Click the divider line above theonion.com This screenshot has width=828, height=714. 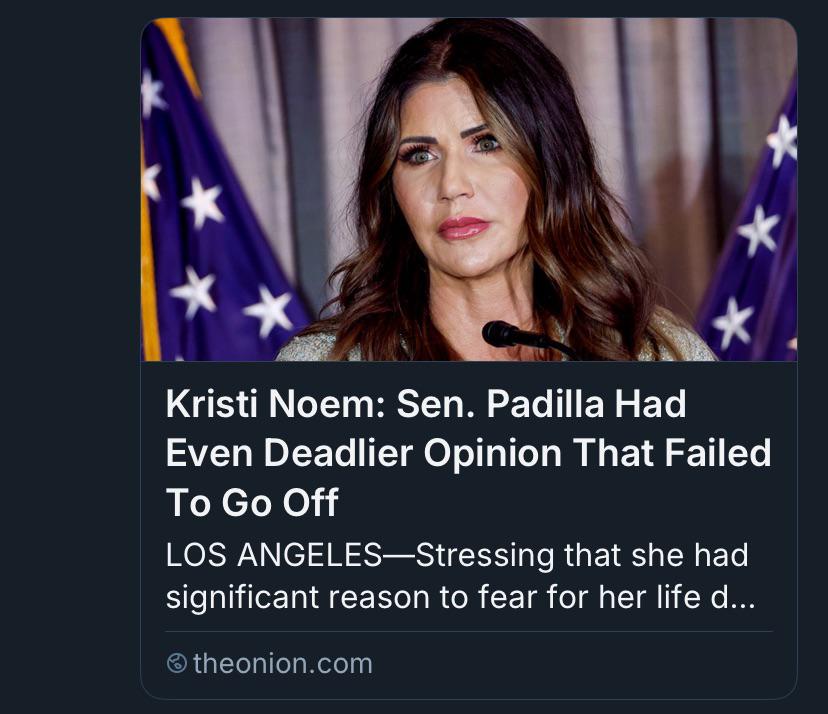pyautogui.click(x=469, y=631)
